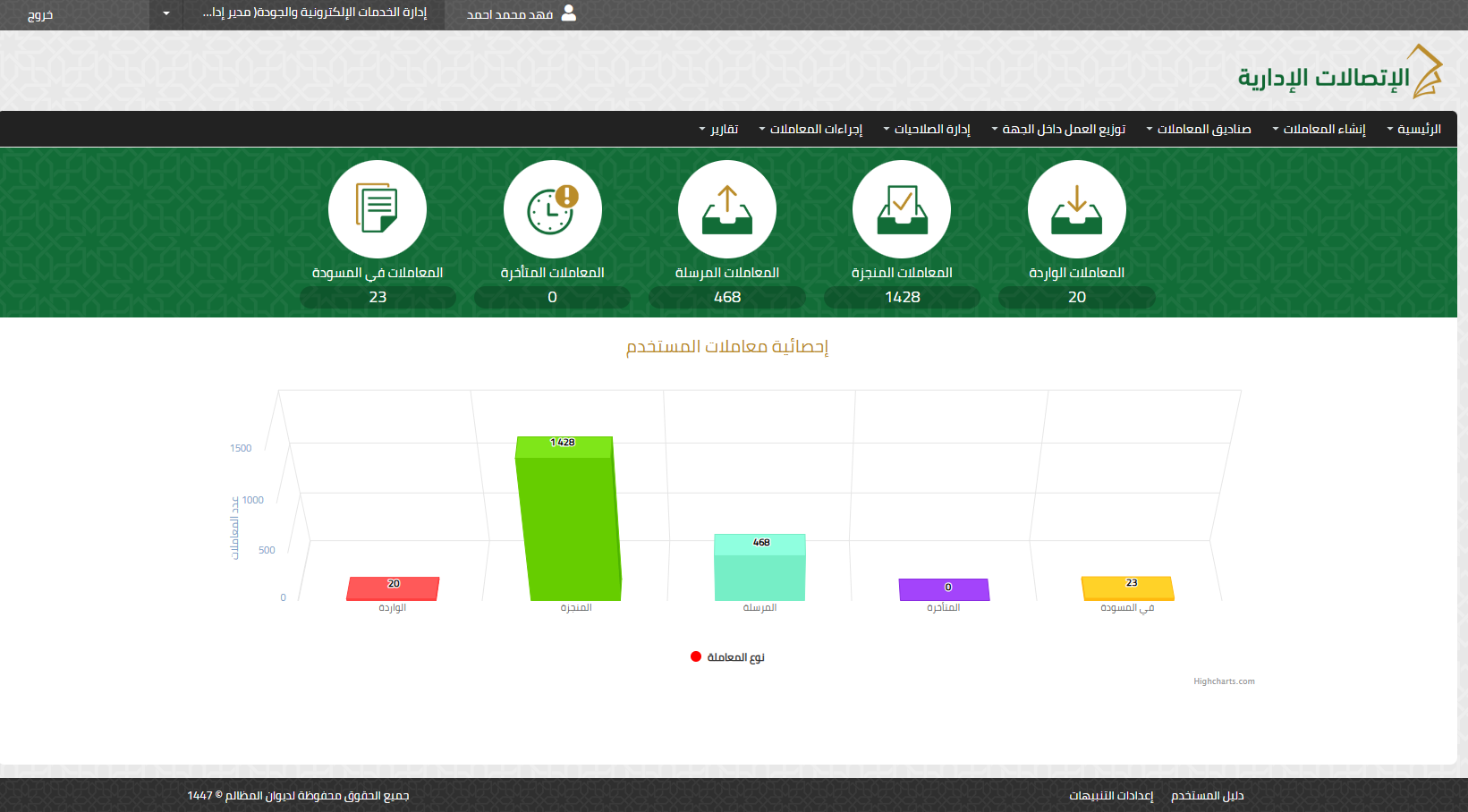This screenshot has width=1468, height=812.
Task: Click the sent transactions outbox icon
Action: pos(726,209)
